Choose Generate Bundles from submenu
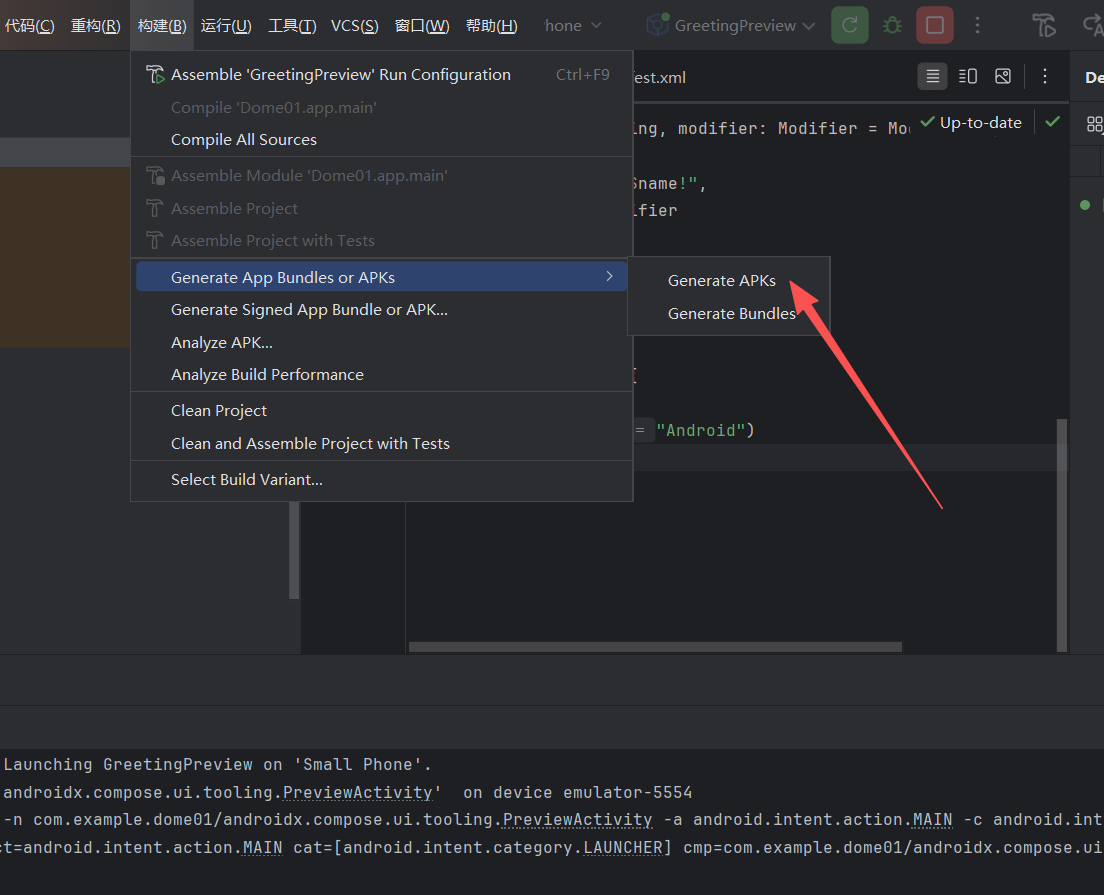 [x=731, y=313]
